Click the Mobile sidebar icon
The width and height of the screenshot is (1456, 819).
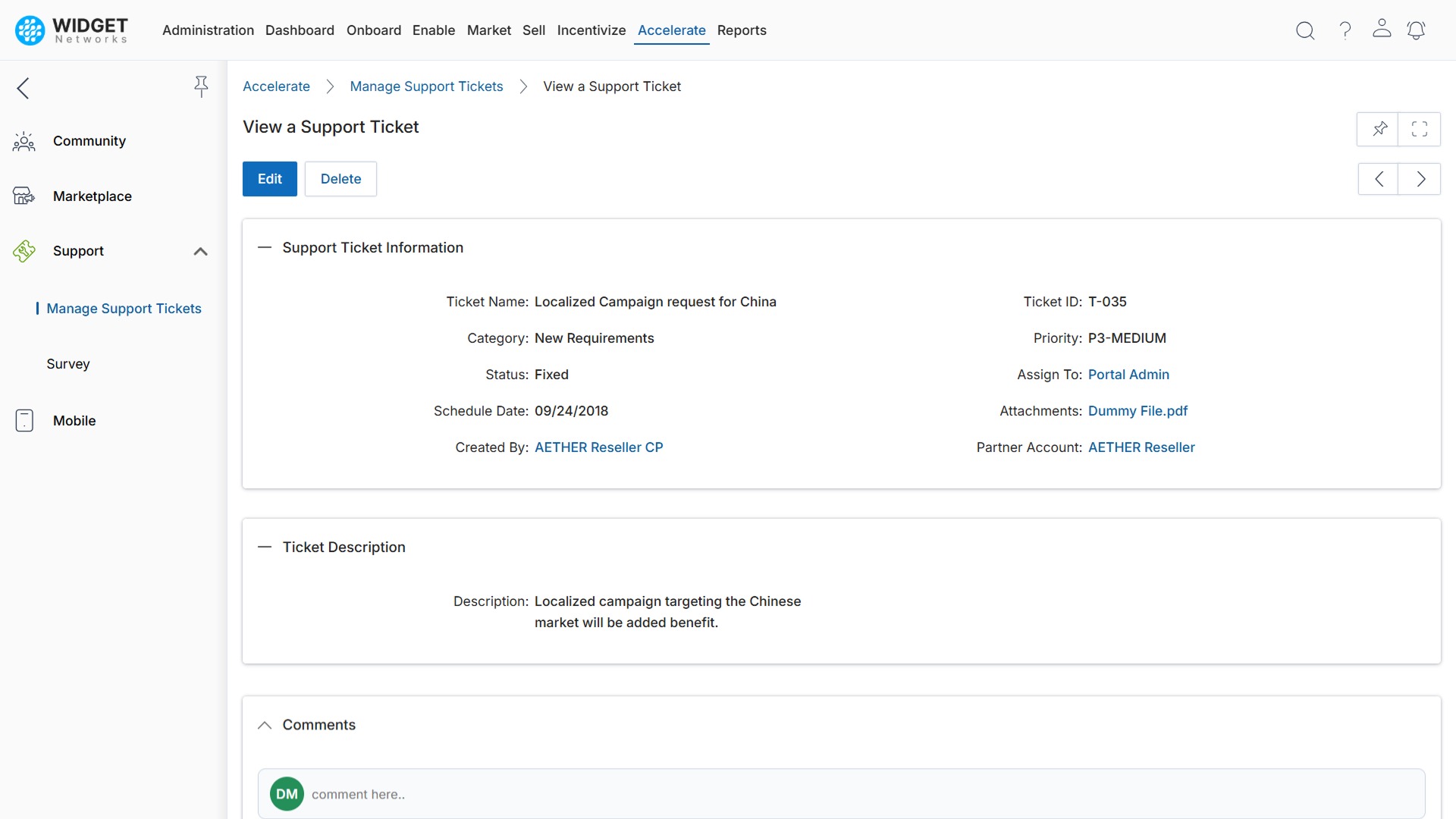click(x=24, y=420)
